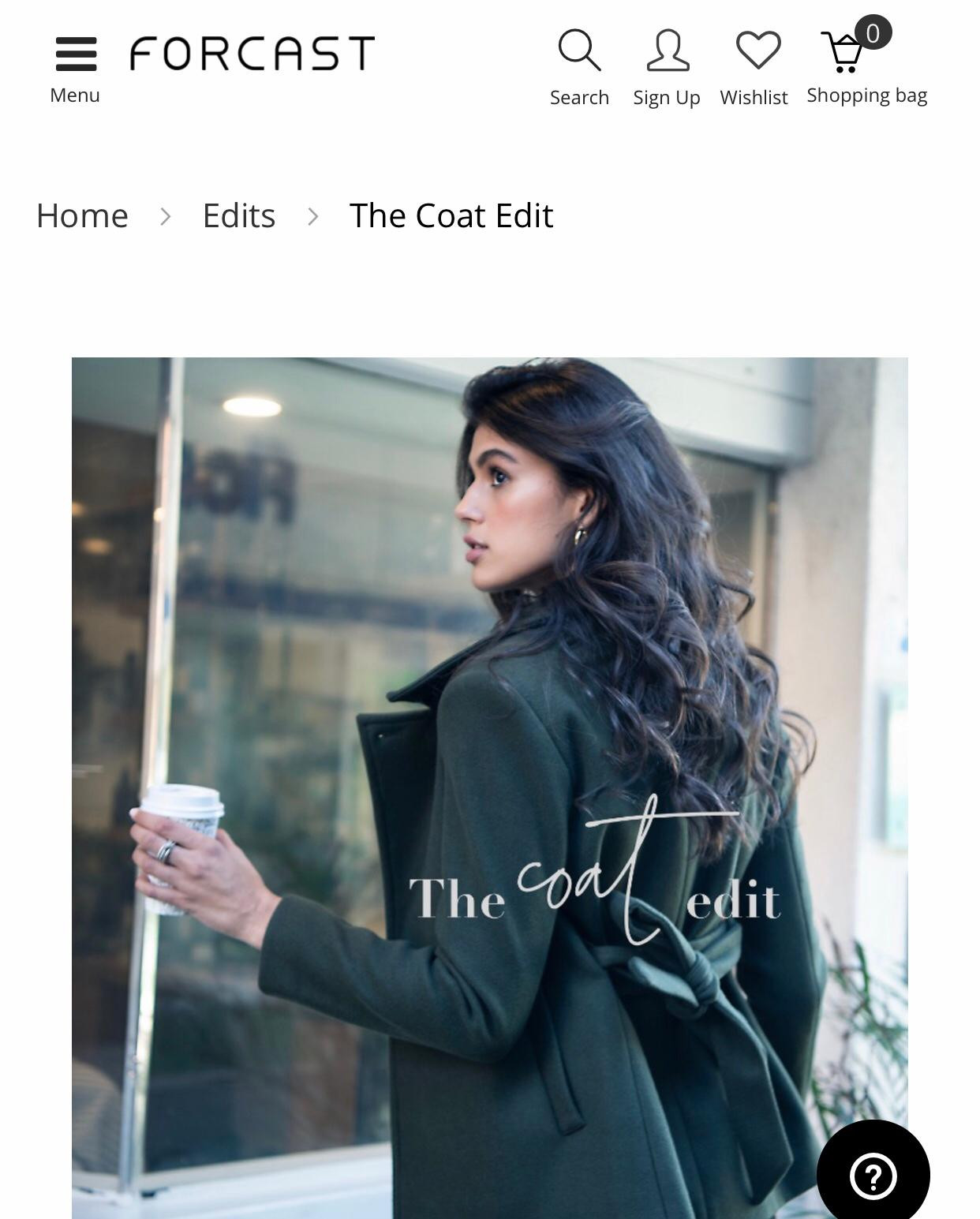The height and width of the screenshot is (1219, 980).
Task: Click the Sign Up text label
Action: tap(667, 99)
